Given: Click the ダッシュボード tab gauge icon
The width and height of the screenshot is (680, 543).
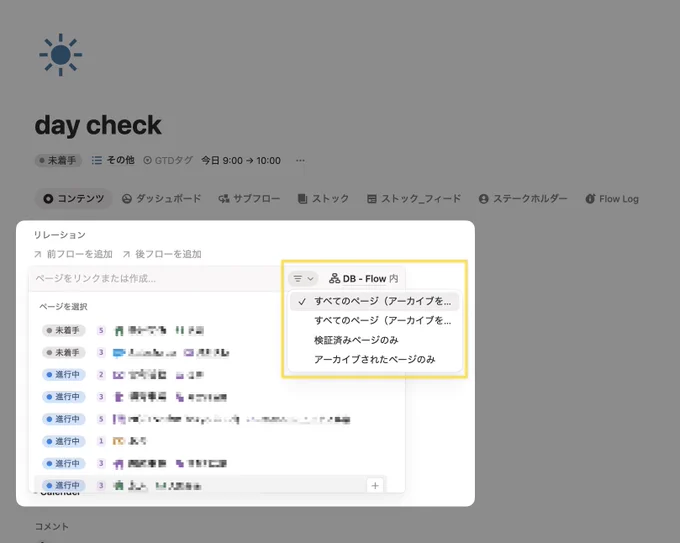Looking at the screenshot, I should click(127, 199).
